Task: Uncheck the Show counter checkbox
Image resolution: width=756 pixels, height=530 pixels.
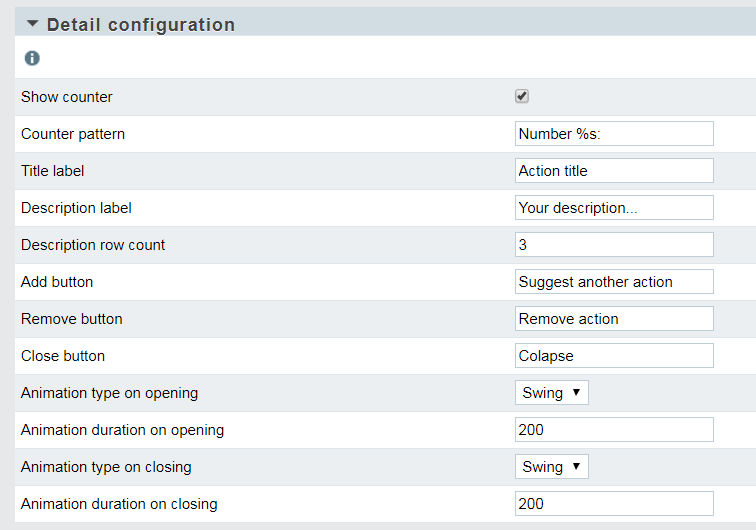Action: click(522, 96)
